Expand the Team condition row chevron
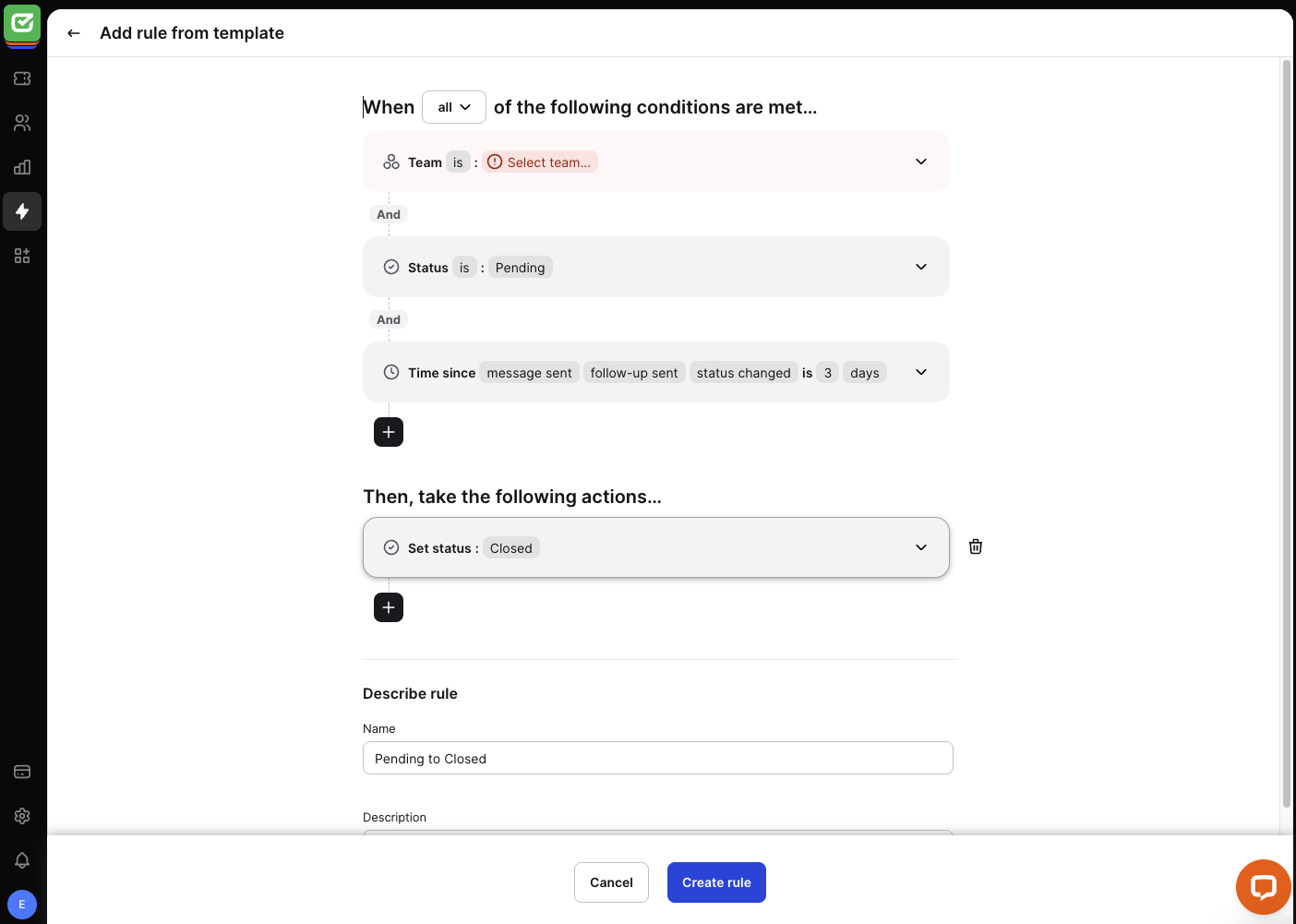 click(920, 162)
